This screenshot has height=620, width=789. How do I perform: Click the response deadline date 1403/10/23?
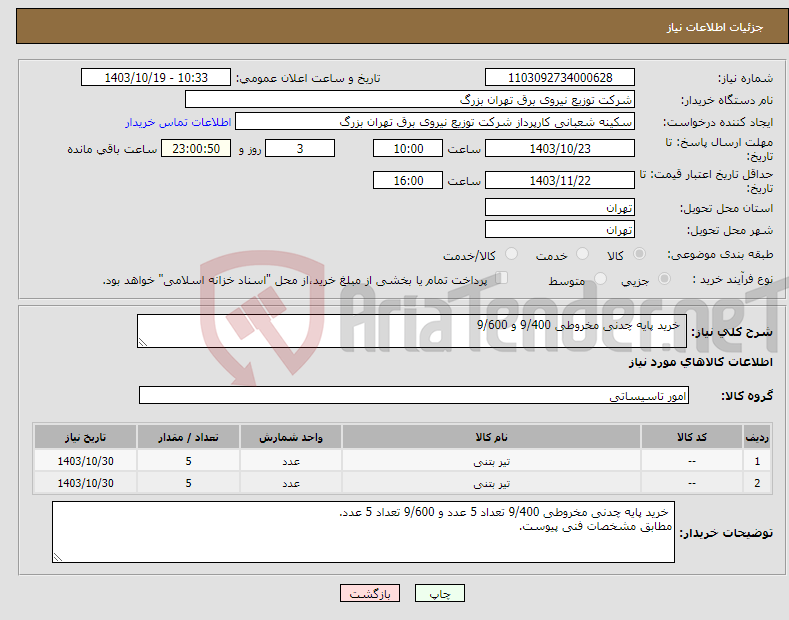pyautogui.click(x=560, y=148)
